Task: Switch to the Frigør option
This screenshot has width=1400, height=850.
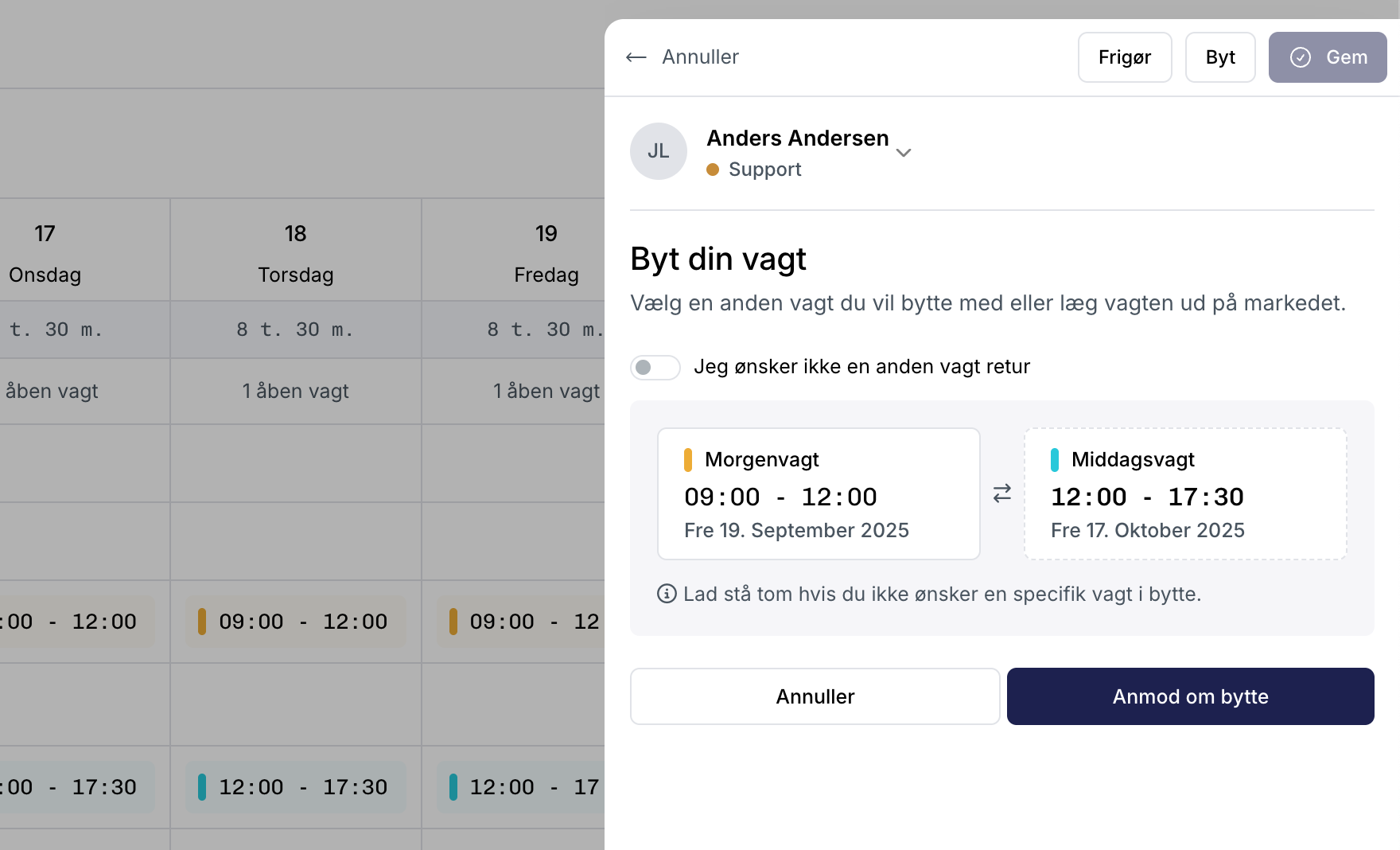Action: tap(1124, 57)
